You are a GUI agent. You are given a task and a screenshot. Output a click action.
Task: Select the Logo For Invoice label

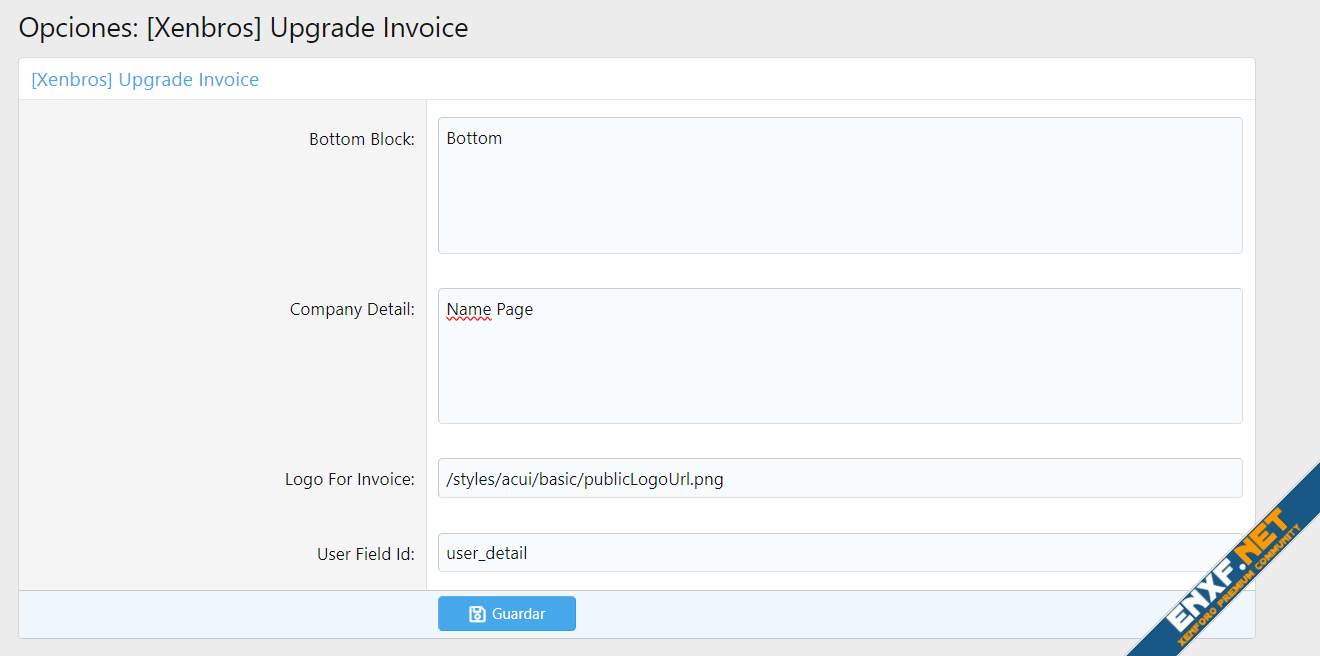point(349,479)
